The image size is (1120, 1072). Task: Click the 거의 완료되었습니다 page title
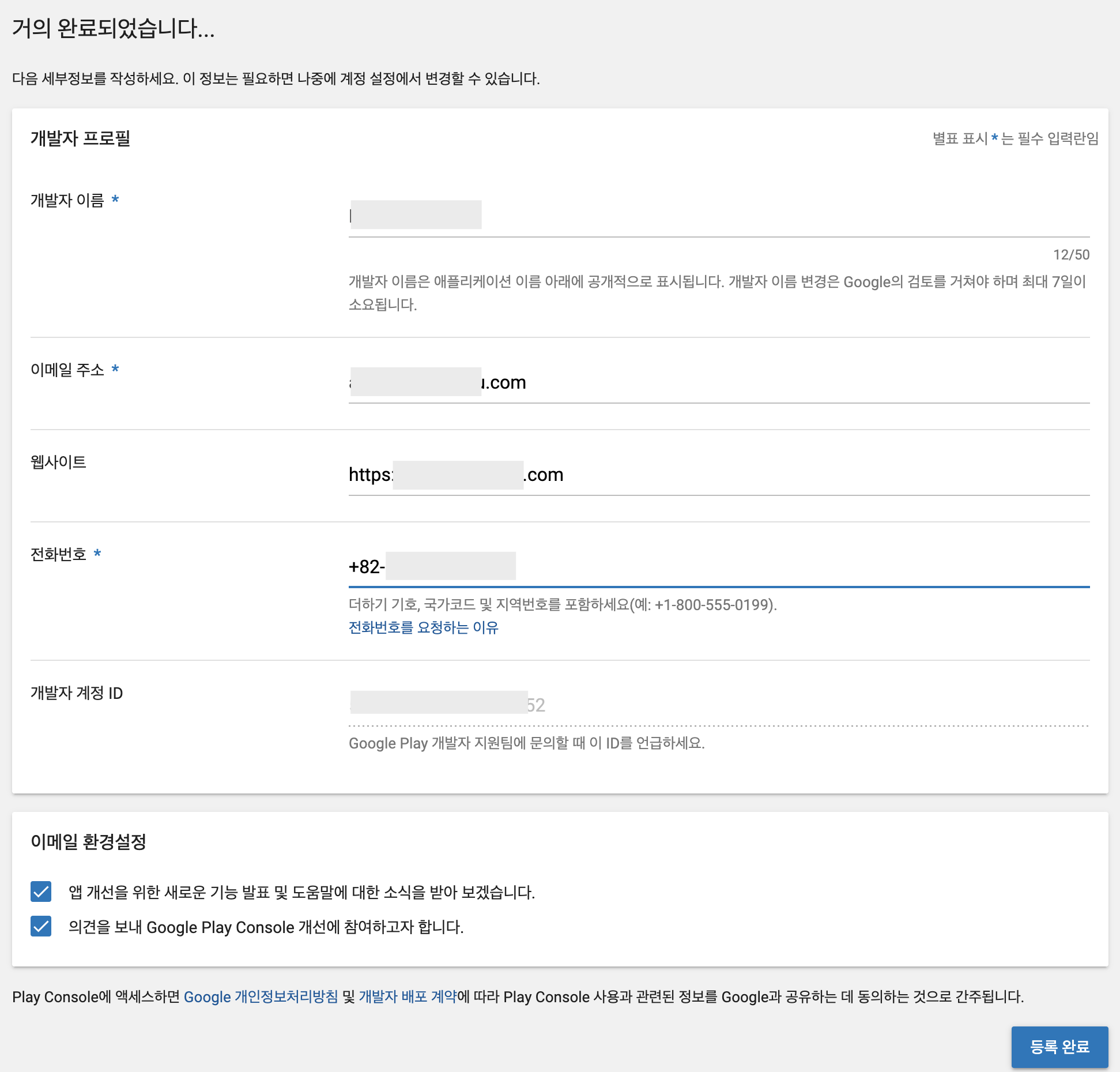(114, 28)
